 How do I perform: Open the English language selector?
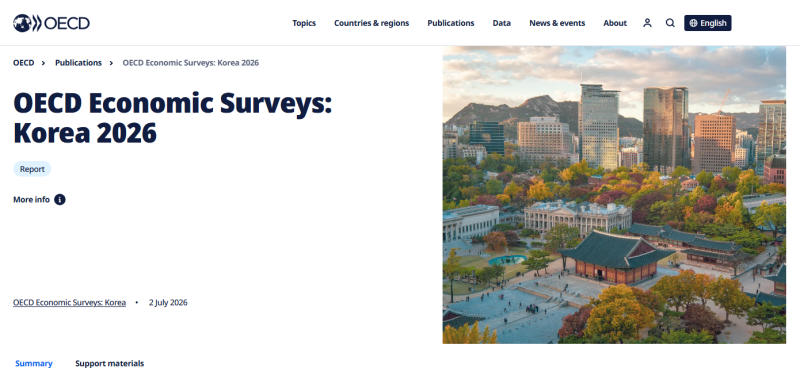708,23
